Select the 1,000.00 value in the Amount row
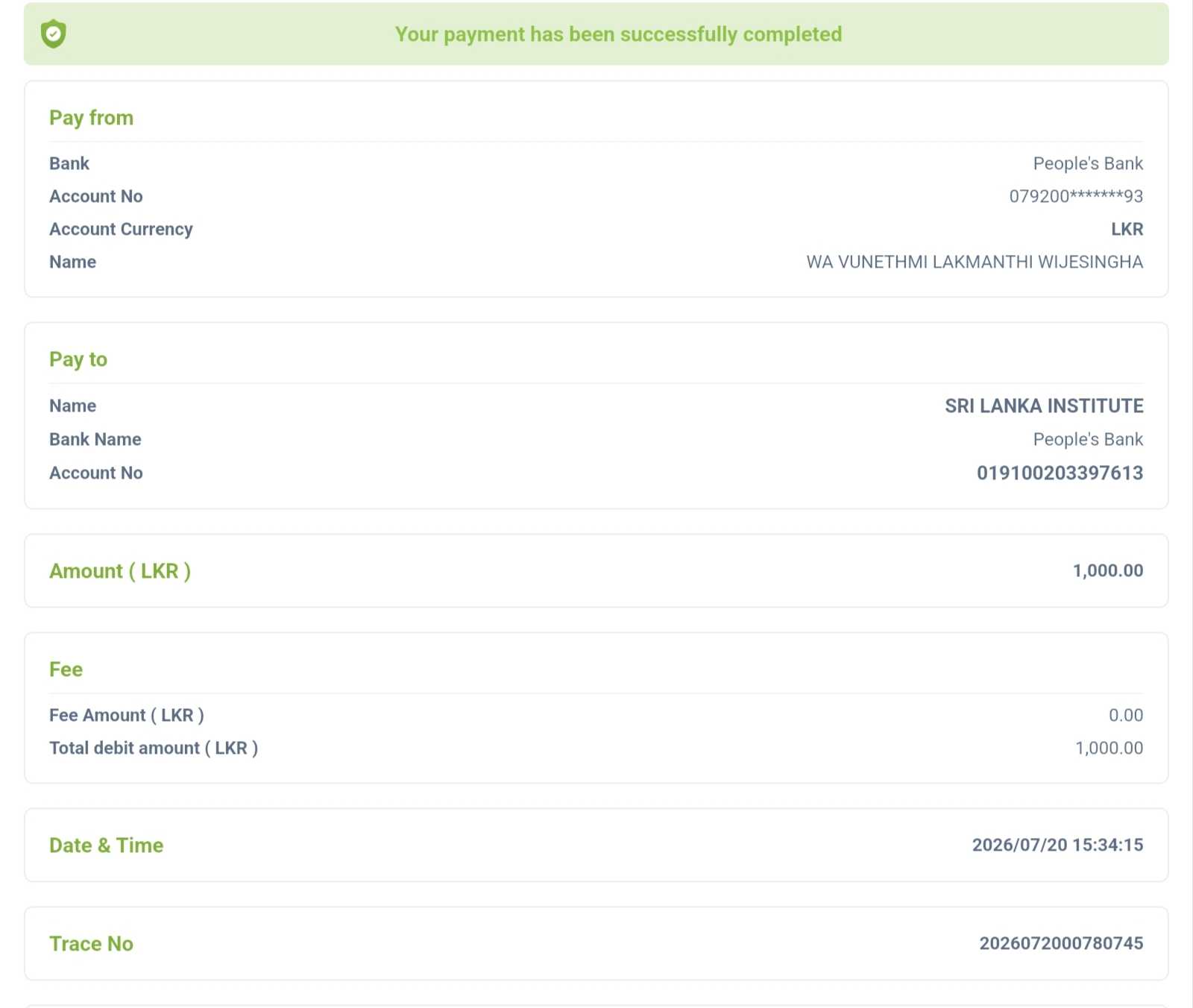Screen dimensions: 1193x1008 pyautogui.click(x=1107, y=570)
